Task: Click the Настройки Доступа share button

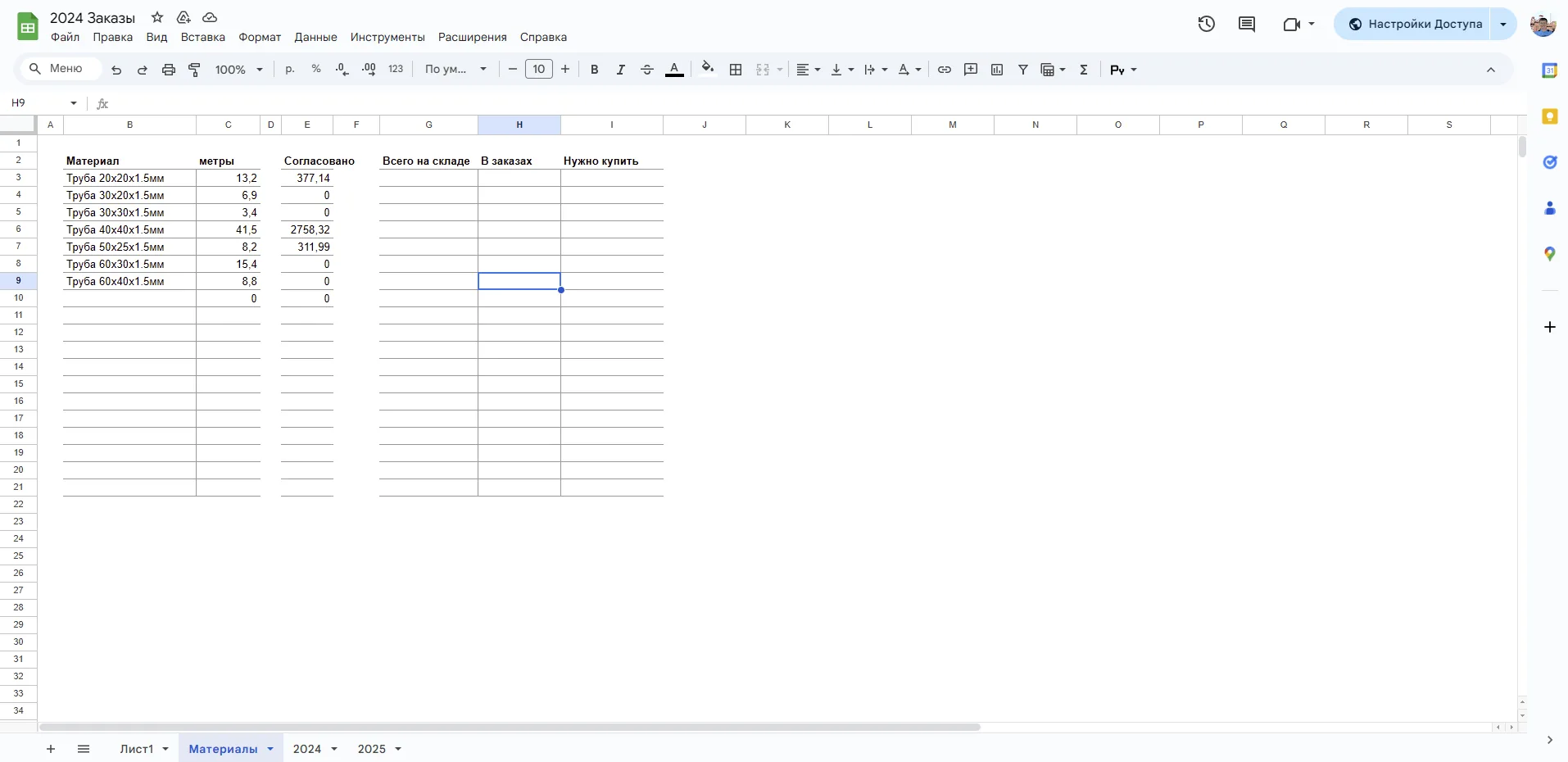Action: (1415, 24)
